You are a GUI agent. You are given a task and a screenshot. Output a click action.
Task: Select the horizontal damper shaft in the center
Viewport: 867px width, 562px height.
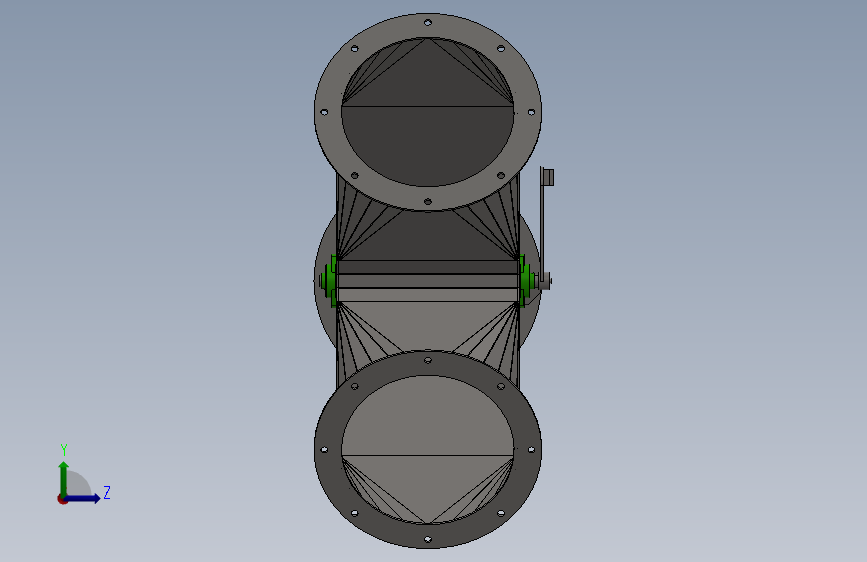click(427, 281)
